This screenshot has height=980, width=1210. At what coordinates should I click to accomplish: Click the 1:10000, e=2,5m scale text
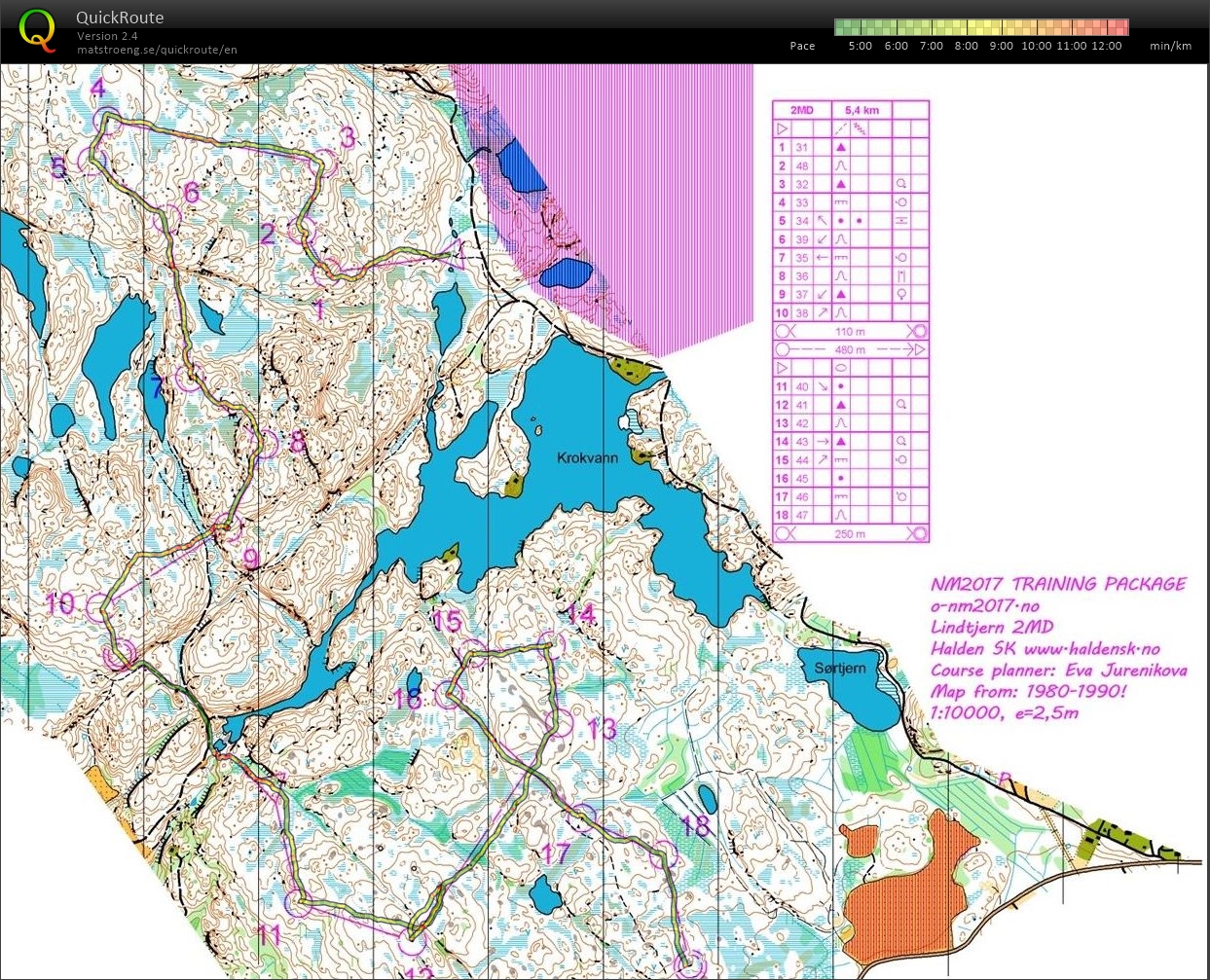(x=1004, y=713)
